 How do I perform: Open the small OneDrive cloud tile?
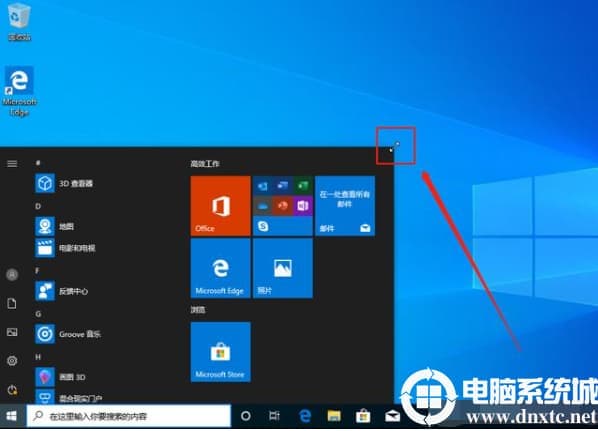(263, 206)
